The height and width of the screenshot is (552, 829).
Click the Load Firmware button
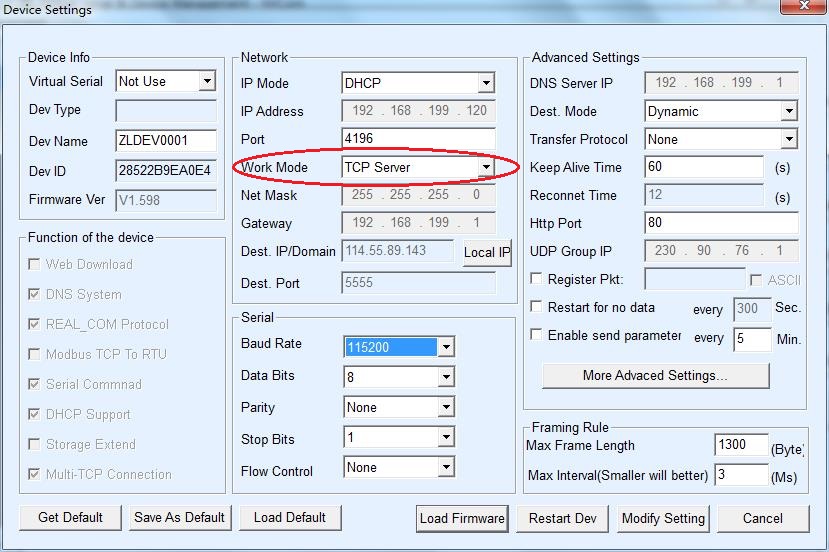(x=462, y=518)
